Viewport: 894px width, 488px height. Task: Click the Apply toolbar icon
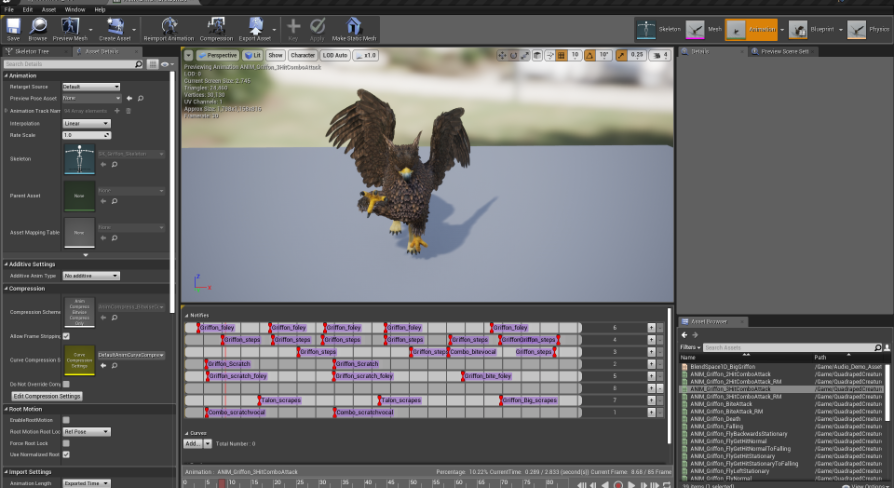point(317,29)
